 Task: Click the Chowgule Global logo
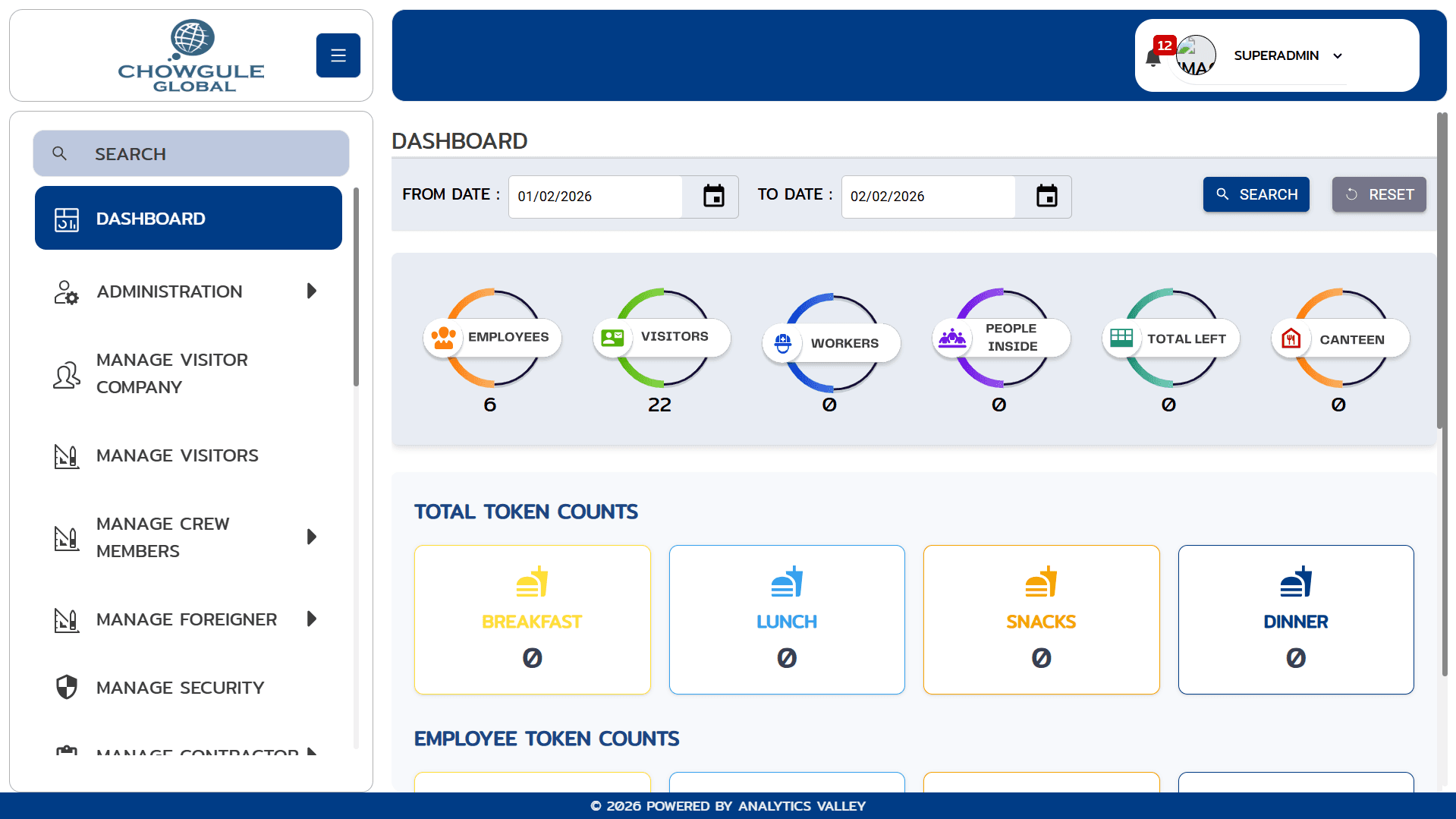(191, 55)
